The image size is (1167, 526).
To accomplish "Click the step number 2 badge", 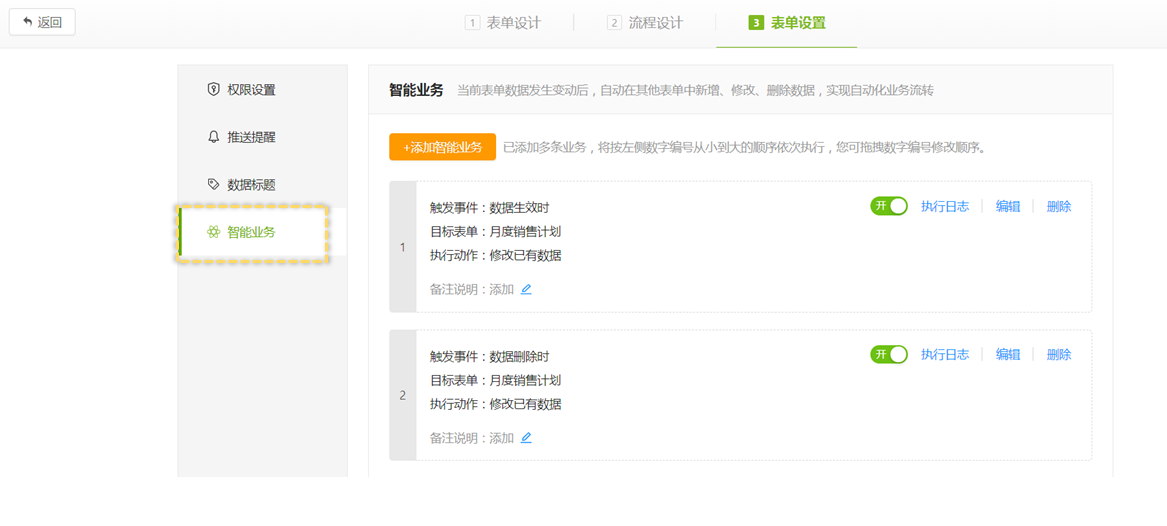I will 613,22.
